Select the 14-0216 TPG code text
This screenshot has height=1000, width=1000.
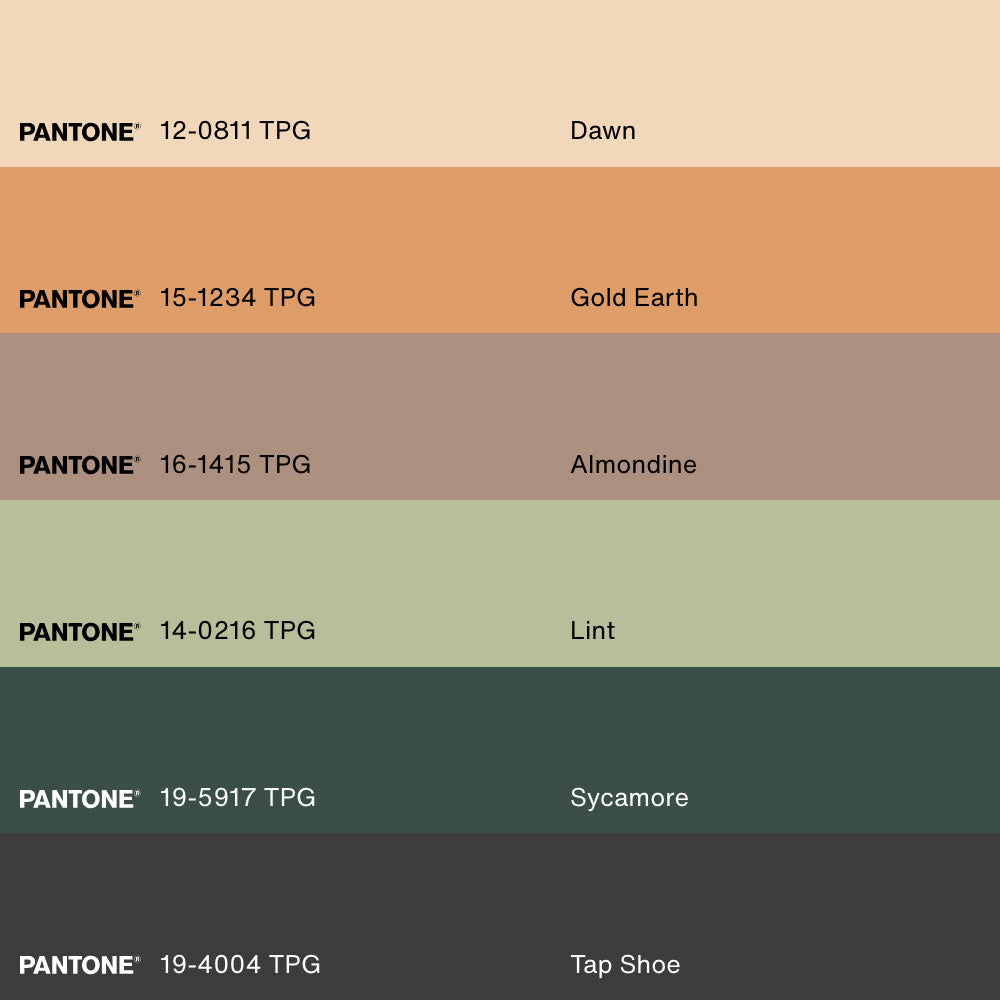(237, 631)
